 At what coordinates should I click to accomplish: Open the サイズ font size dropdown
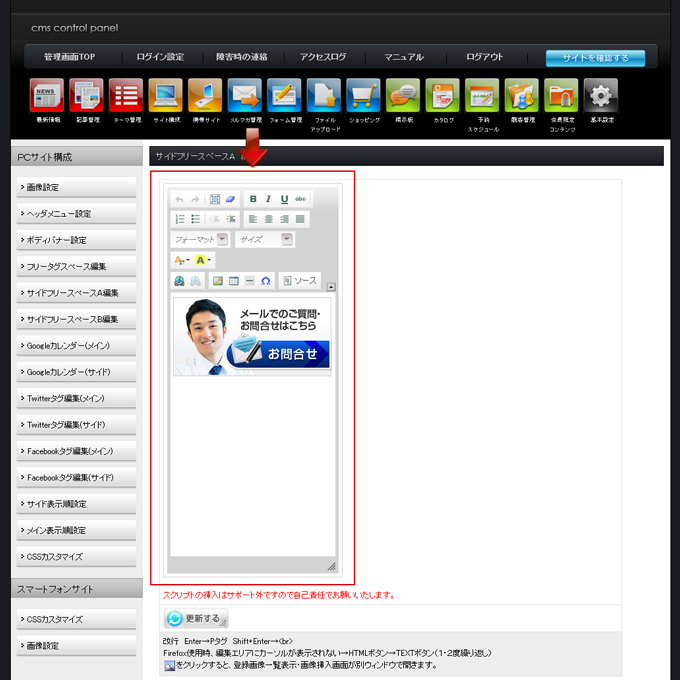tap(264, 240)
